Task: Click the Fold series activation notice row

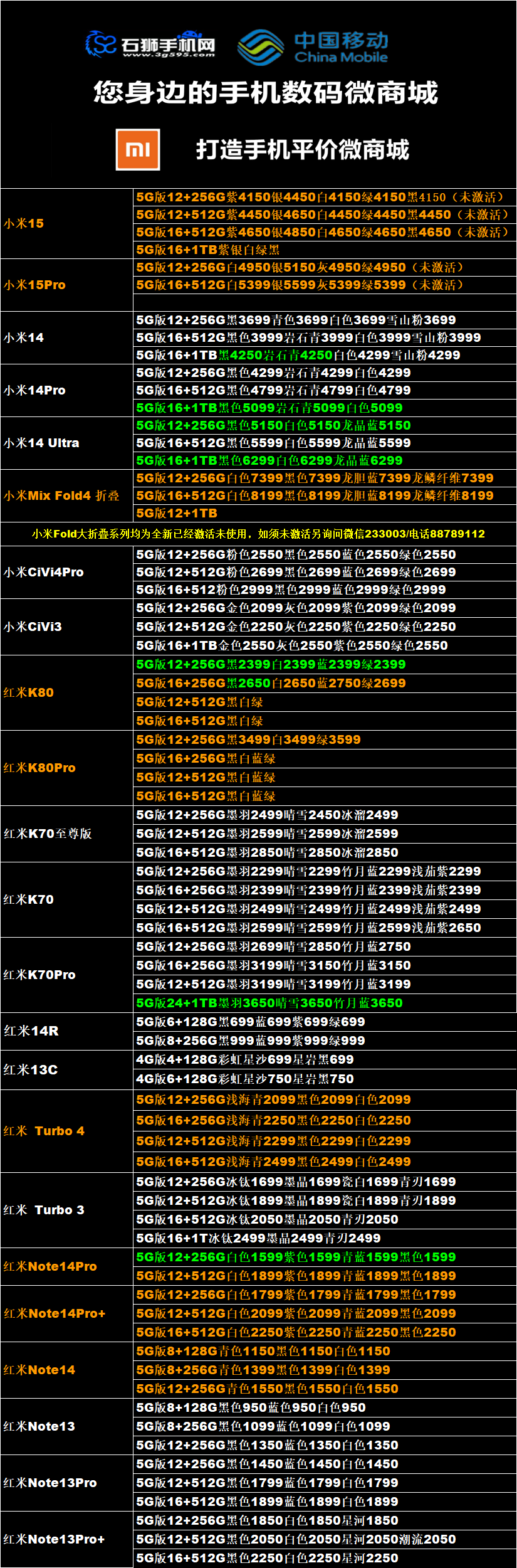Action: (x=258, y=534)
